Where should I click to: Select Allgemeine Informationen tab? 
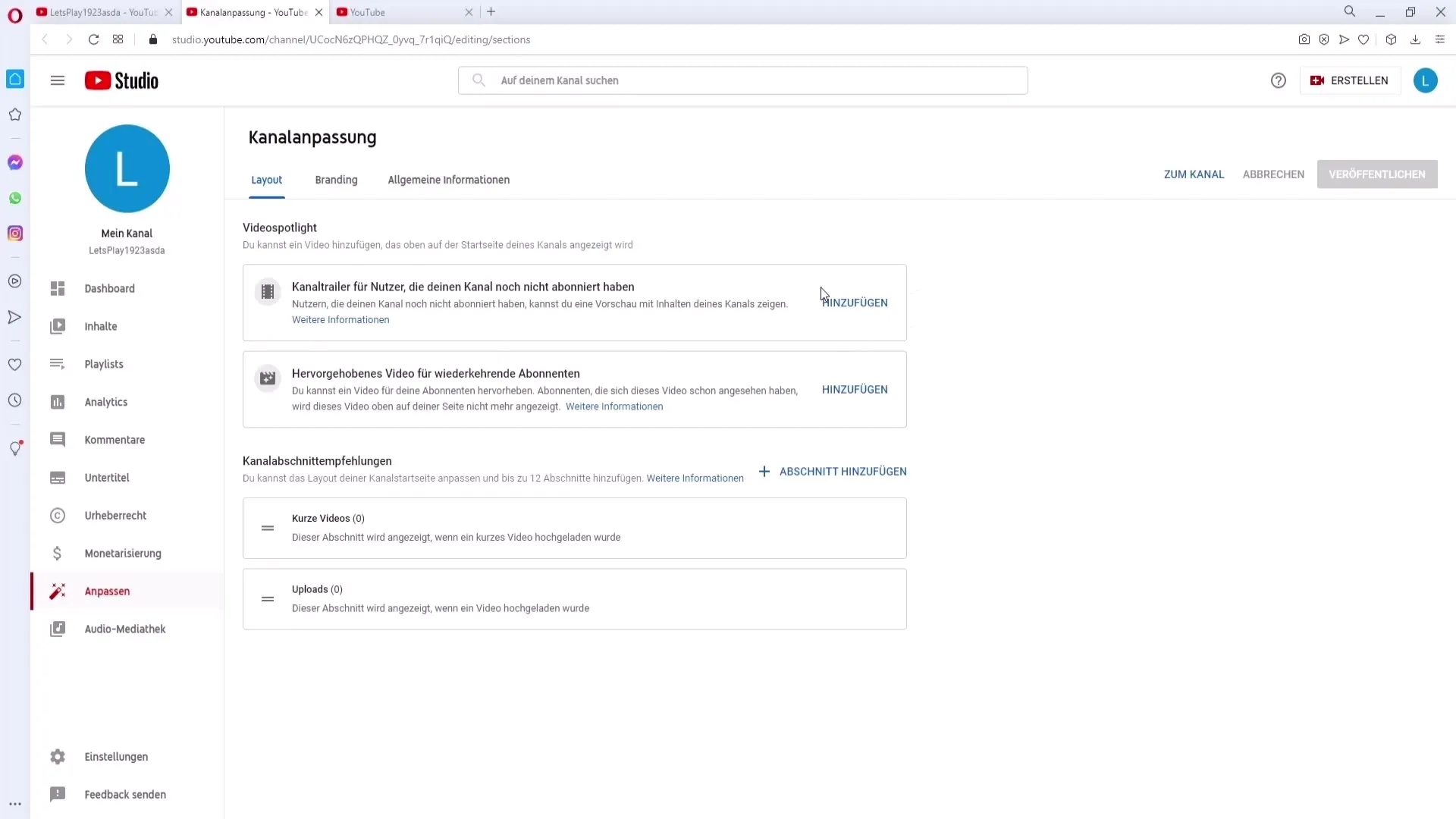coord(449,179)
